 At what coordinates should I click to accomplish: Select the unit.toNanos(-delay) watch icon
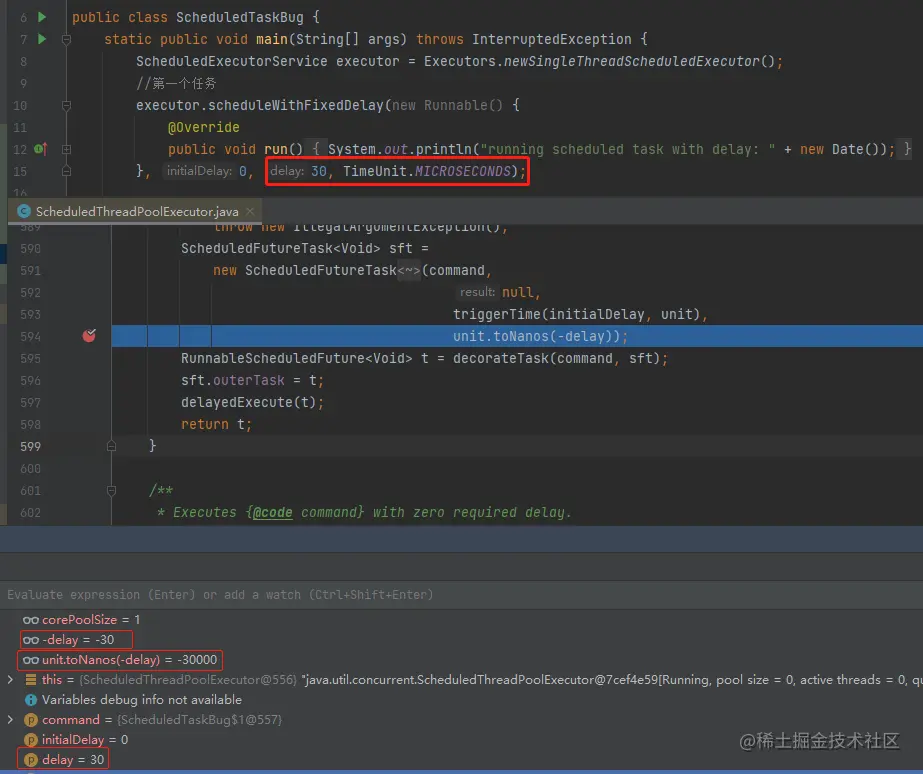31,660
